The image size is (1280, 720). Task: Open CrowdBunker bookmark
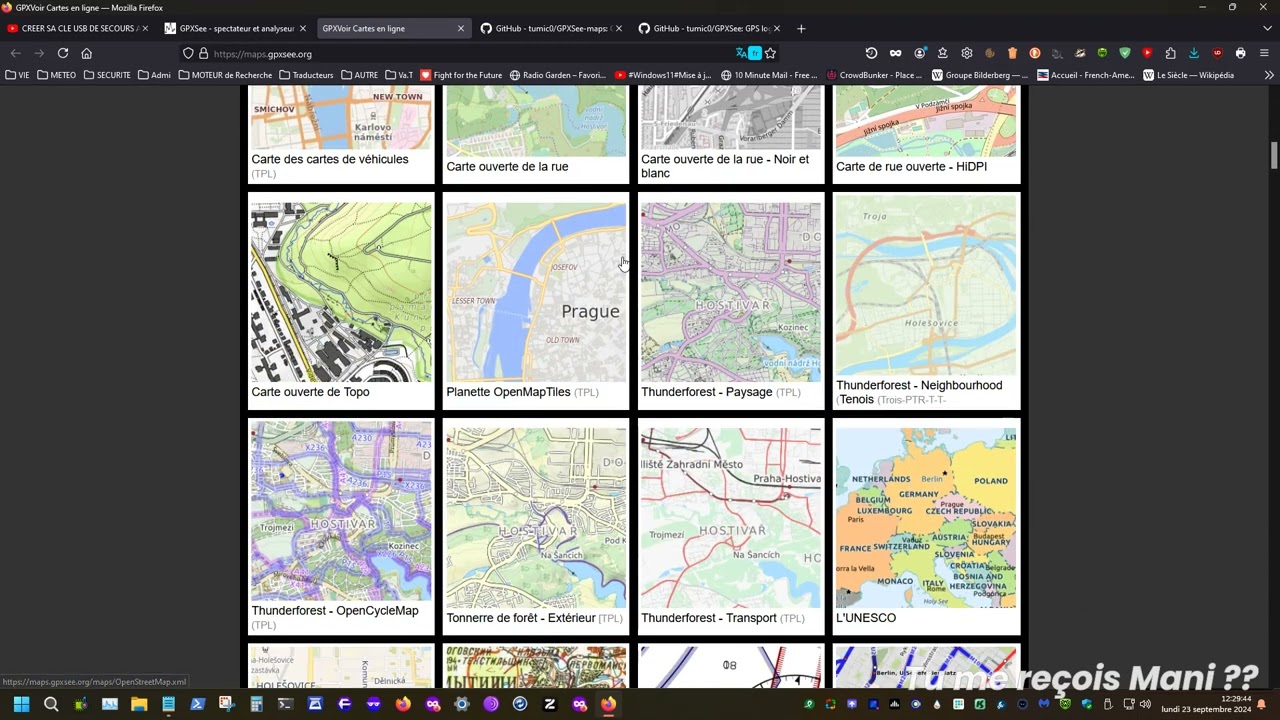point(873,75)
